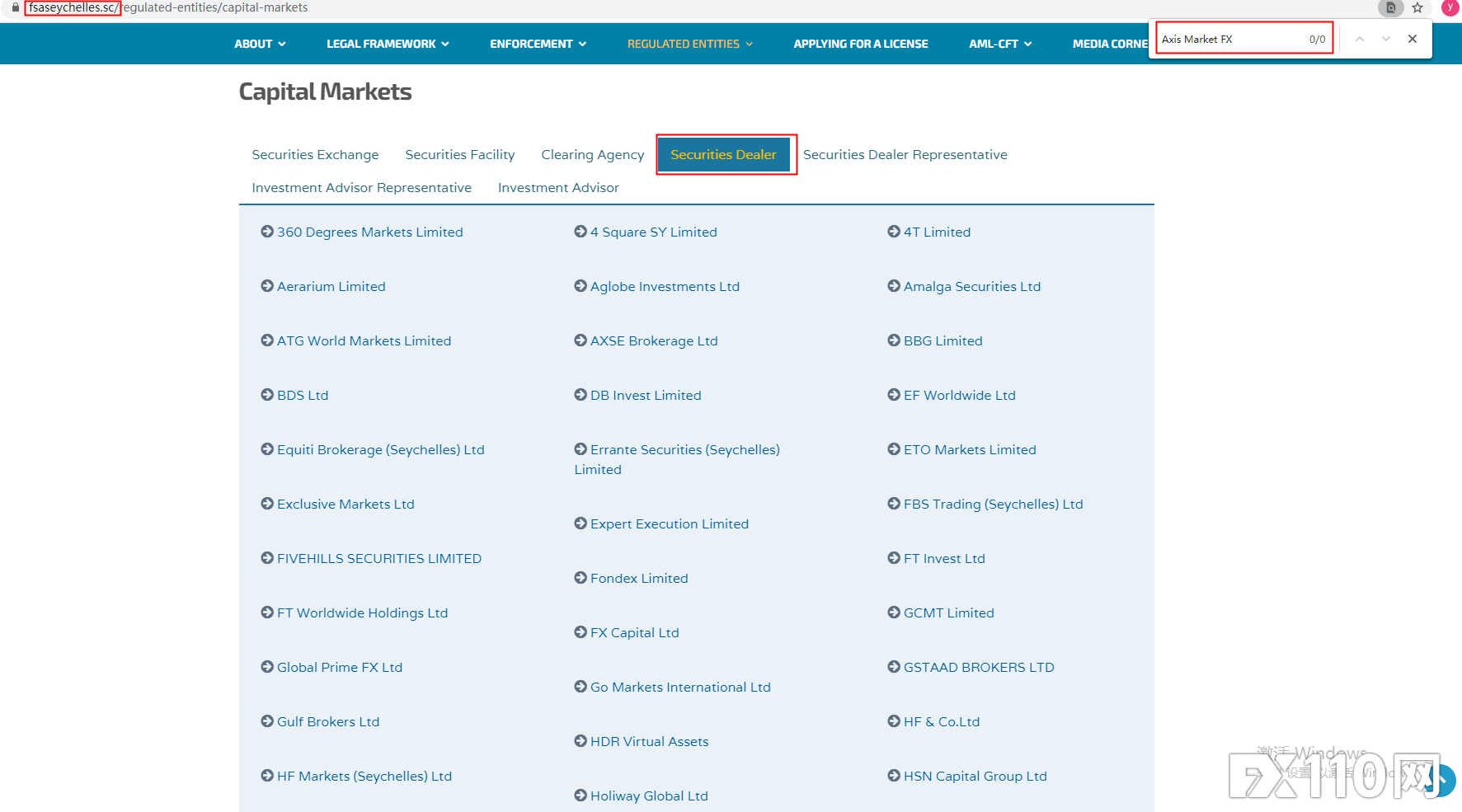Click arrow icon beside 360 Degrees Markets Limited
This screenshot has width=1462, height=812.
267,232
